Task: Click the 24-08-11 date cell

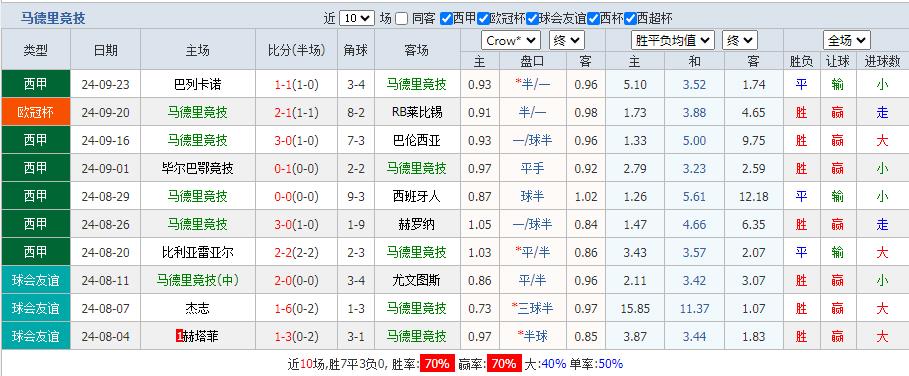Action: [106, 280]
